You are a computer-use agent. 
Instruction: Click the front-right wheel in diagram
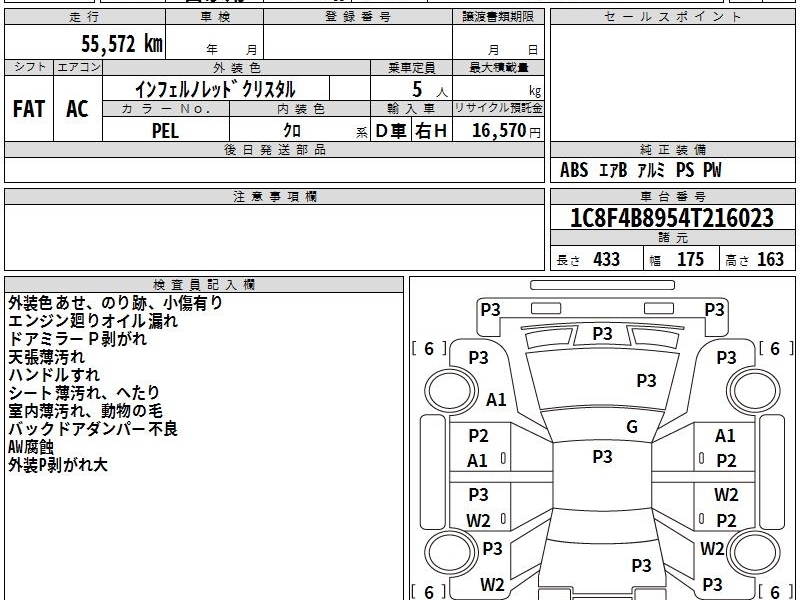[x=754, y=391]
